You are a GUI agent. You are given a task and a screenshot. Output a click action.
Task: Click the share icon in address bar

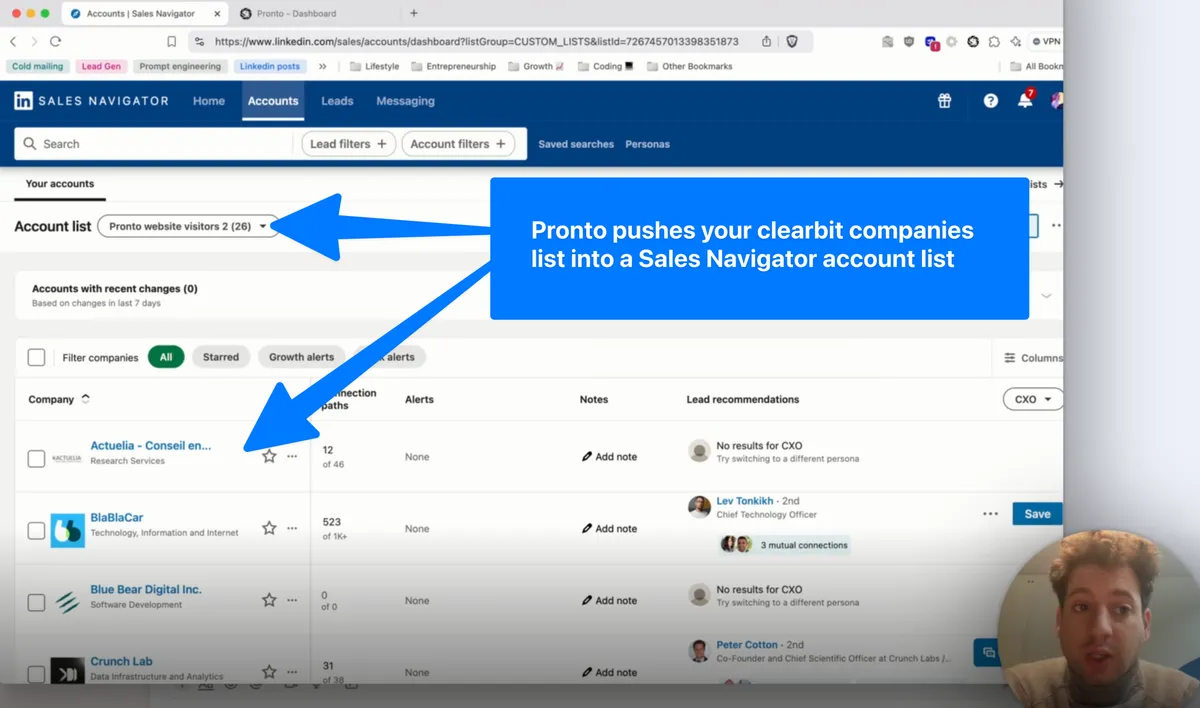(x=766, y=42)
